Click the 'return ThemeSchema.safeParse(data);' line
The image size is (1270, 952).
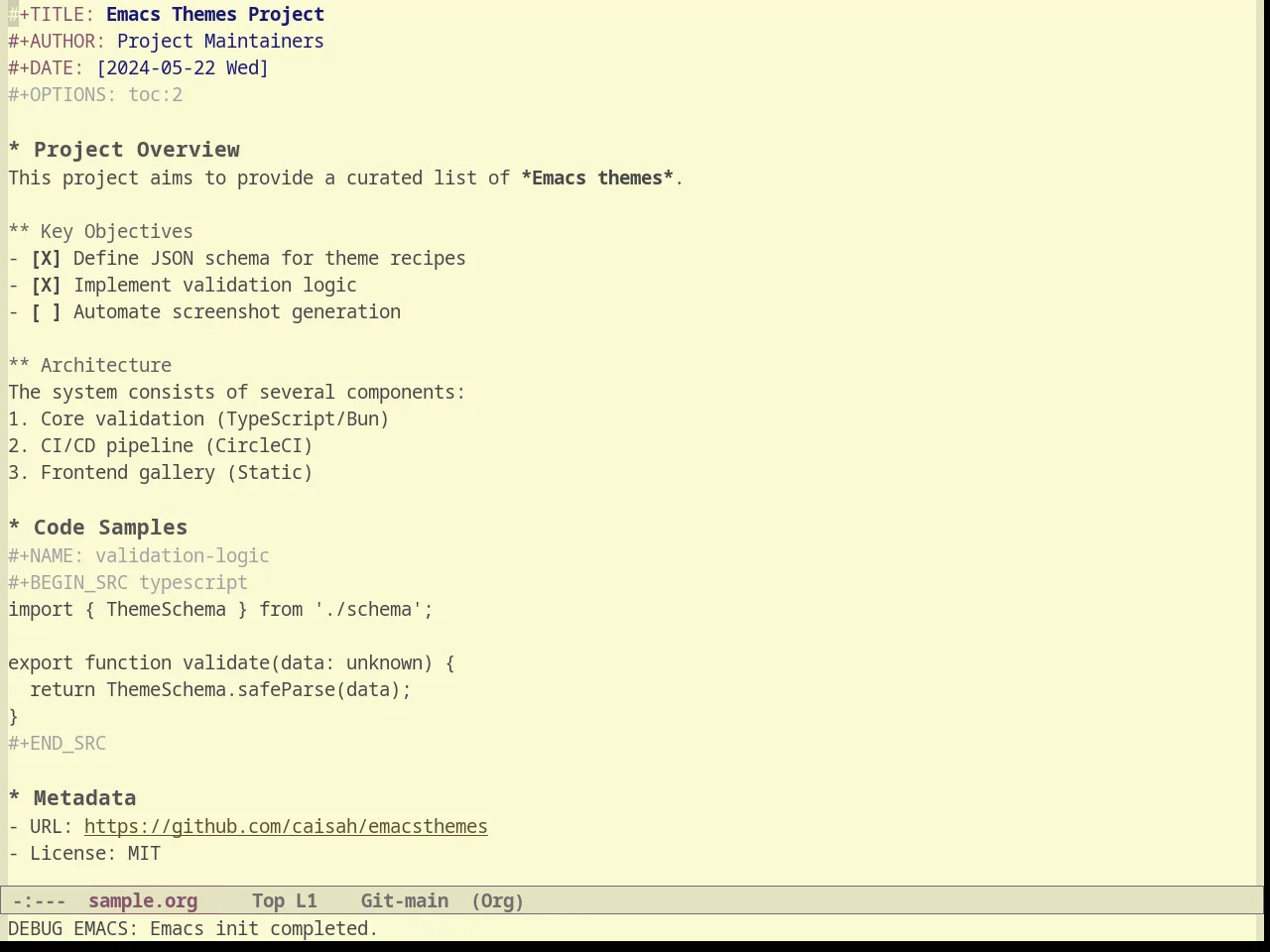tap(220, 690)
